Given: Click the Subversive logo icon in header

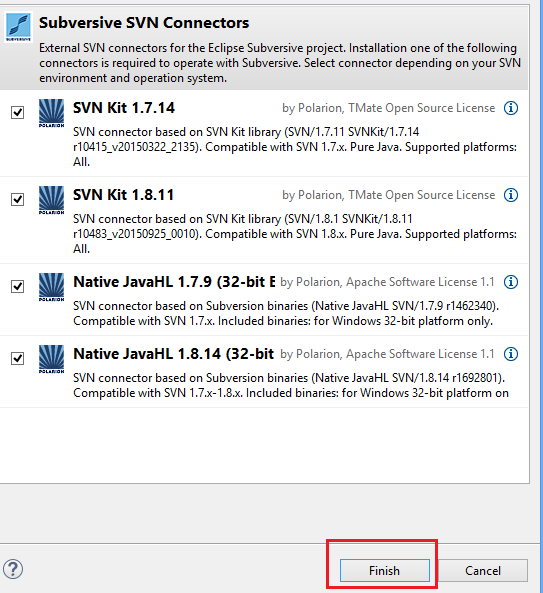Looking at the screenshot, I should click(x=18, y=27).
